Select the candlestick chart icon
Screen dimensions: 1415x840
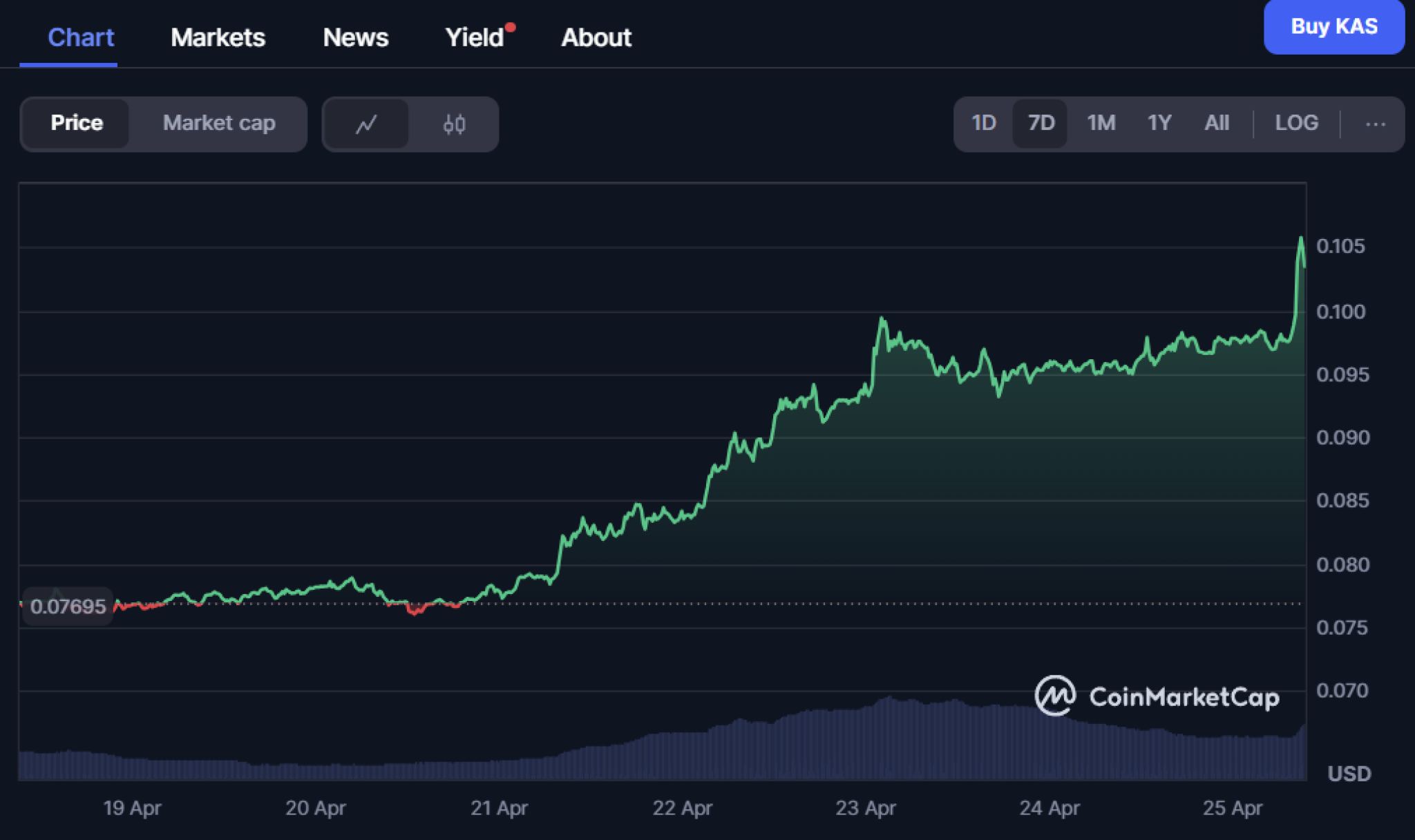(454, 124)
